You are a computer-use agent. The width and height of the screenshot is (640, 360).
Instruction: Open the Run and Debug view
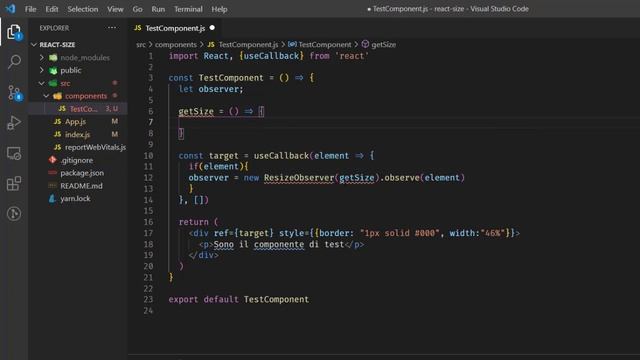(x=14, y=123)
